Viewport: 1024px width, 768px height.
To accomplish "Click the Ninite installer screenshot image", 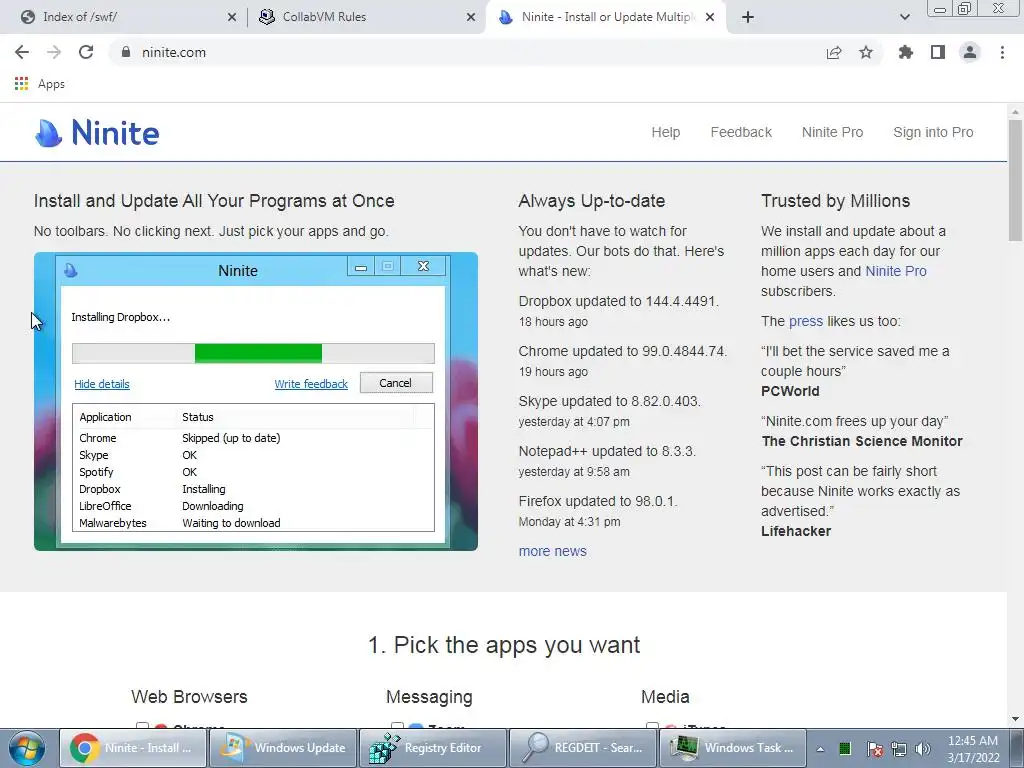I will [x=256, y=401].
